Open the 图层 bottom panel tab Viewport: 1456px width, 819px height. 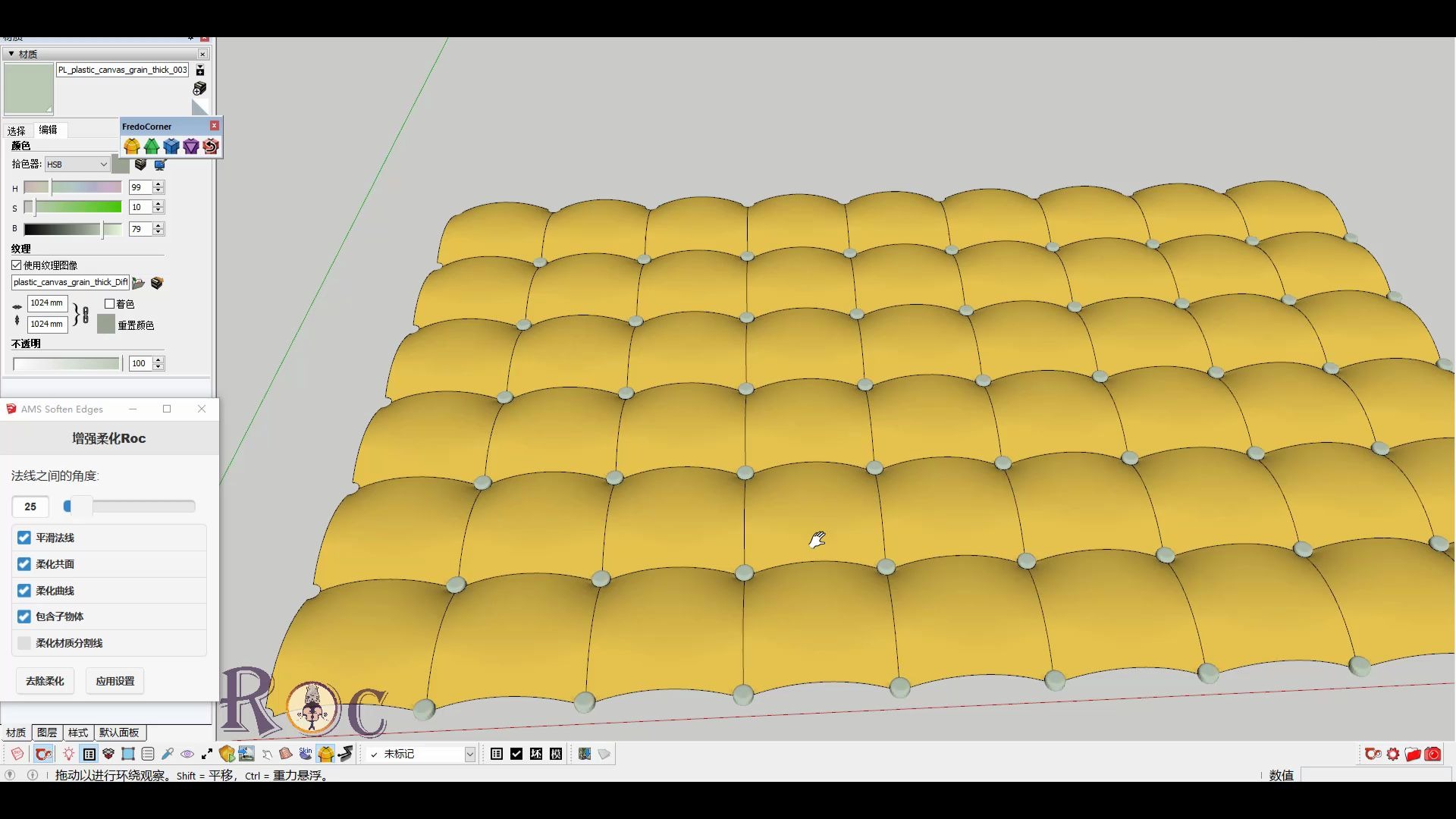47,733
